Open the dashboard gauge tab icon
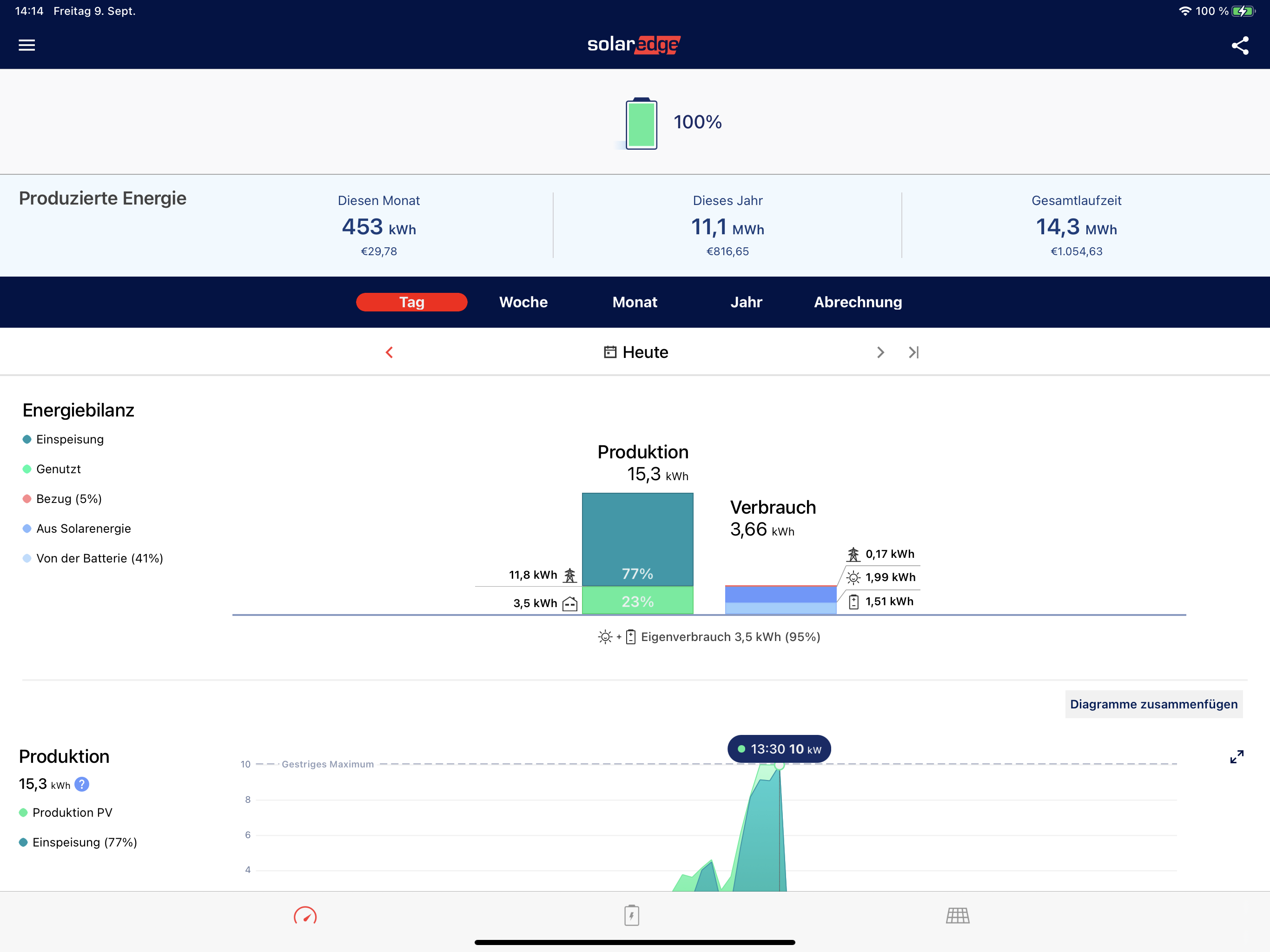1270x952 pixels. [x=305, y=916]
